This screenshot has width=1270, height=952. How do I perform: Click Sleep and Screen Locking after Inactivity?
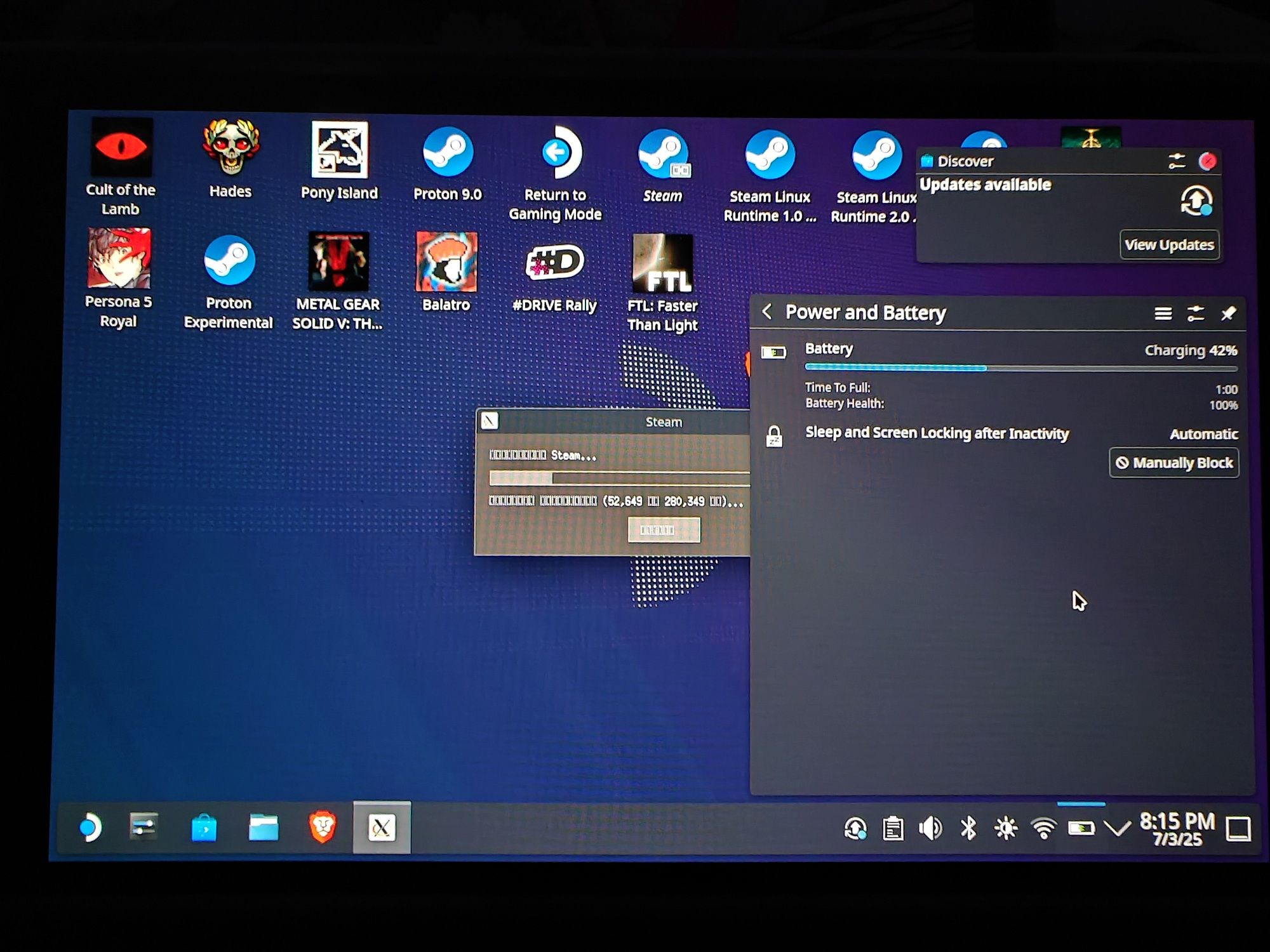coord(937,433)
